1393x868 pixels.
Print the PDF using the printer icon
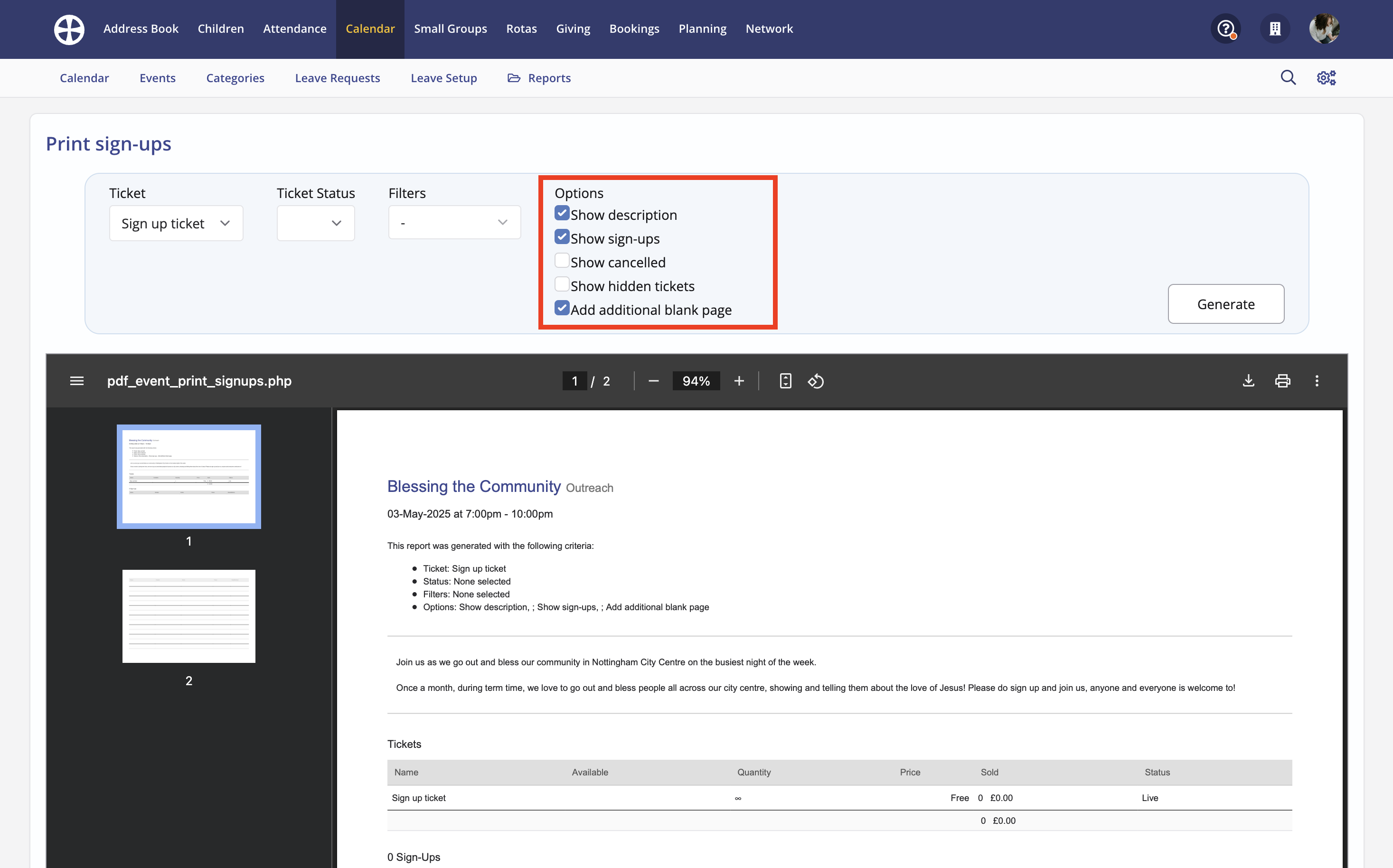pos(1282,381)
